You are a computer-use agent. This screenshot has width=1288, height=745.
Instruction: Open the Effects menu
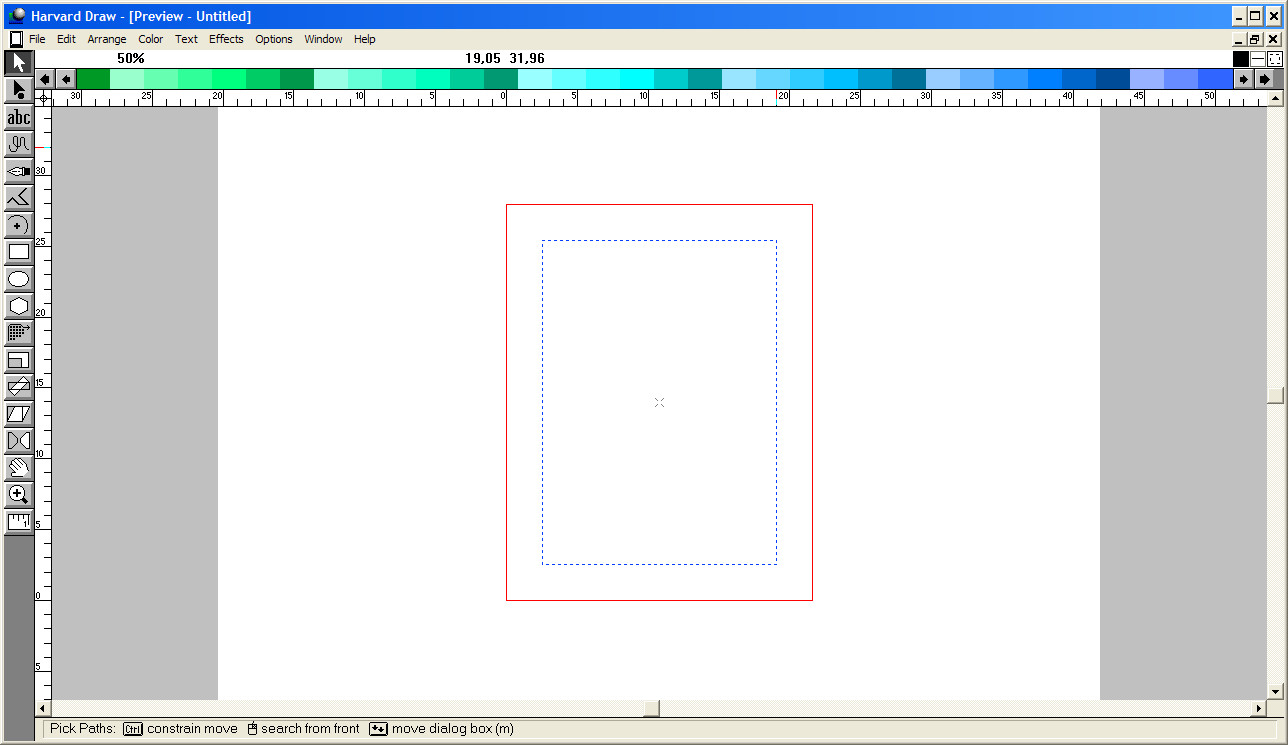click(x=226, y=39)
